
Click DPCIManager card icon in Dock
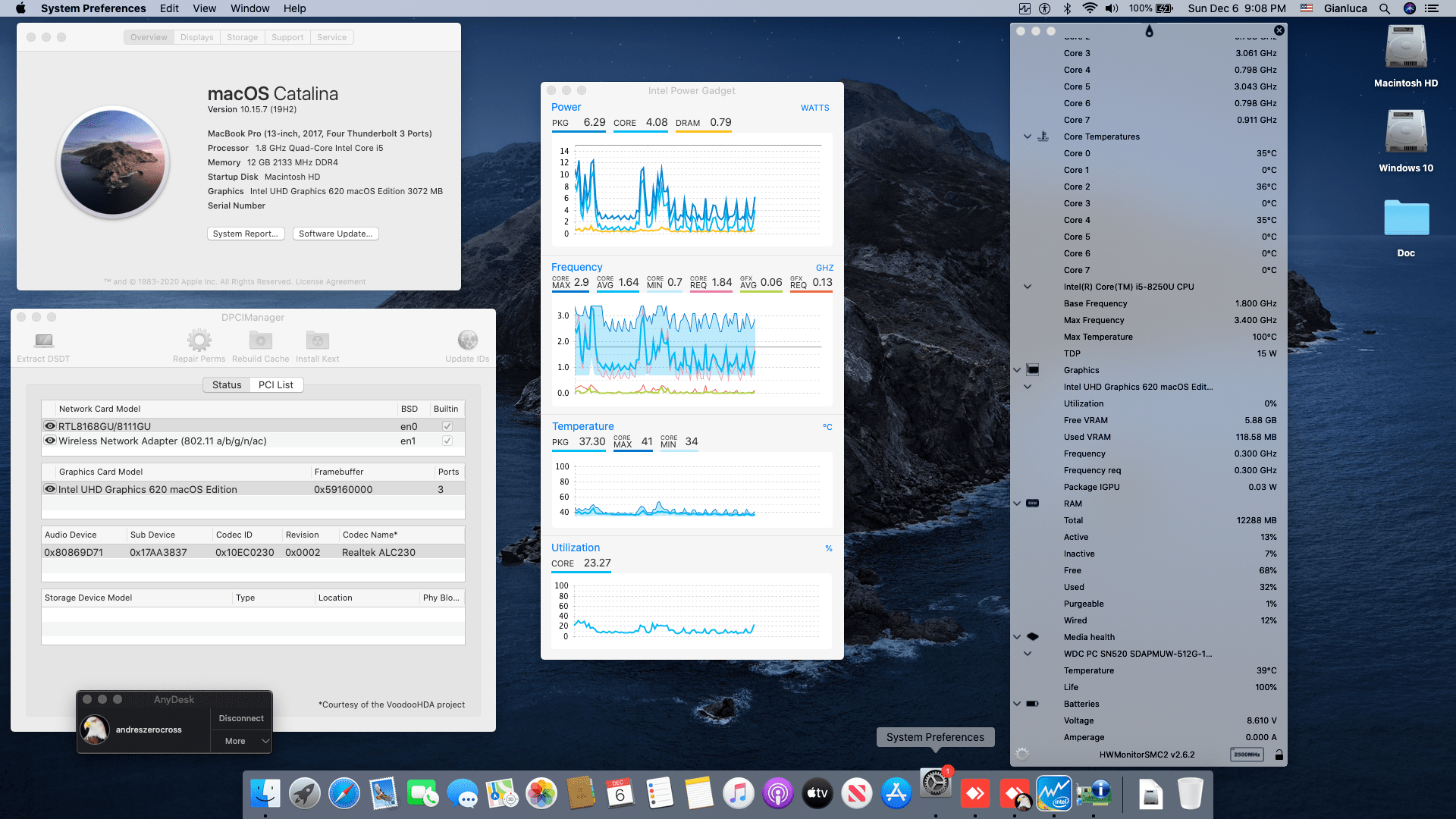pos(1094,794)
